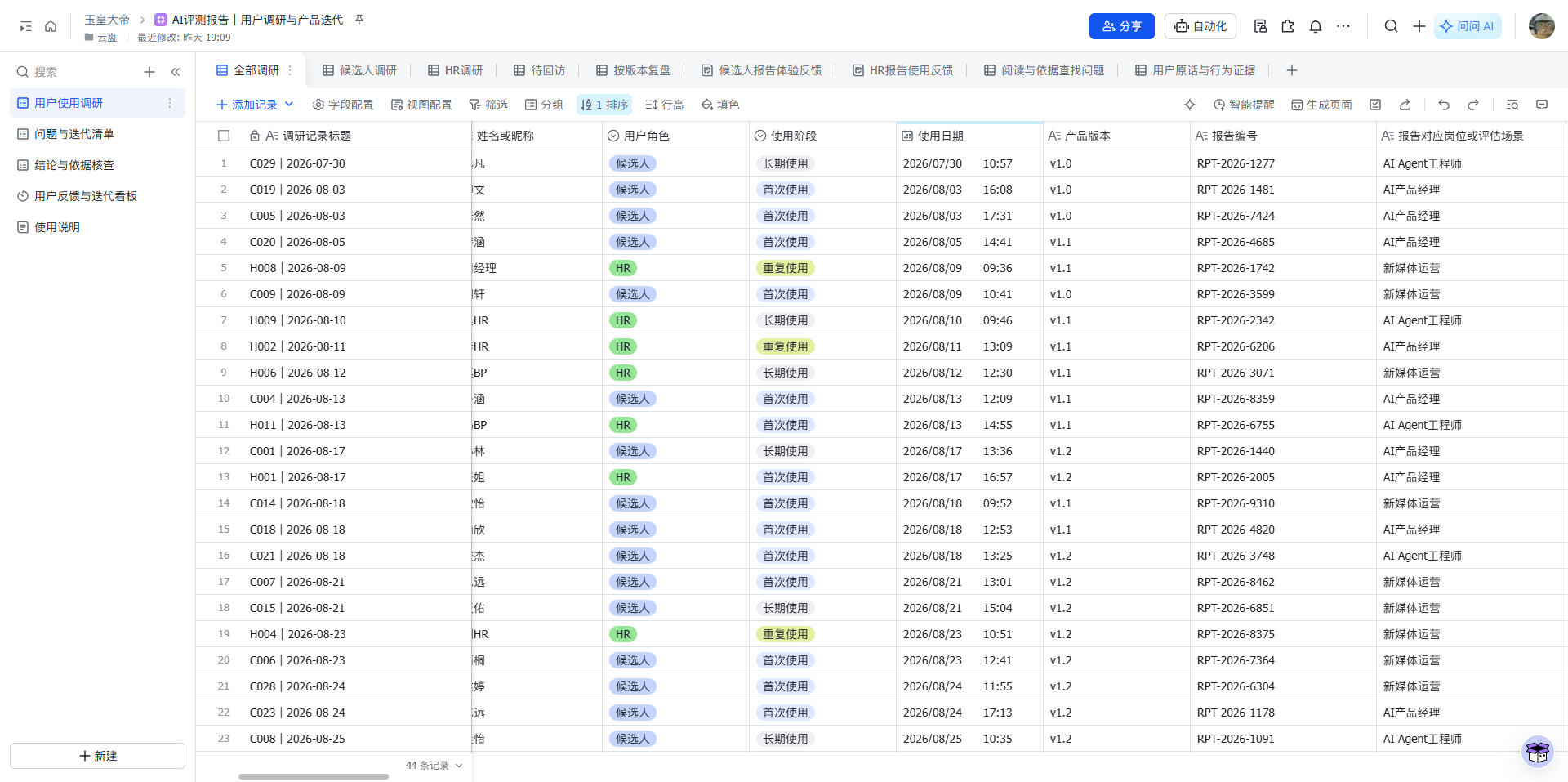Pin the document with pin icon
Image resolution: width=1568 pixels, height=782 pixels.
tap(359, 19)
